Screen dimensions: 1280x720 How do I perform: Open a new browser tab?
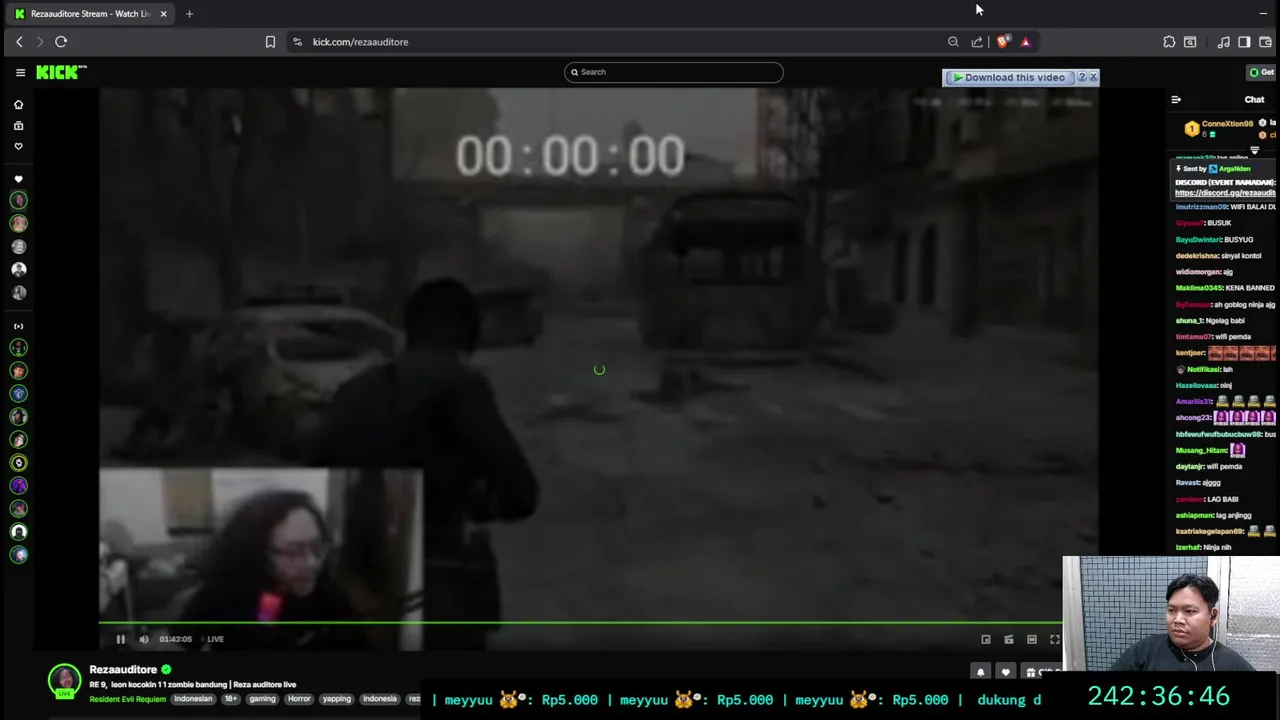(x=189, y=14)
